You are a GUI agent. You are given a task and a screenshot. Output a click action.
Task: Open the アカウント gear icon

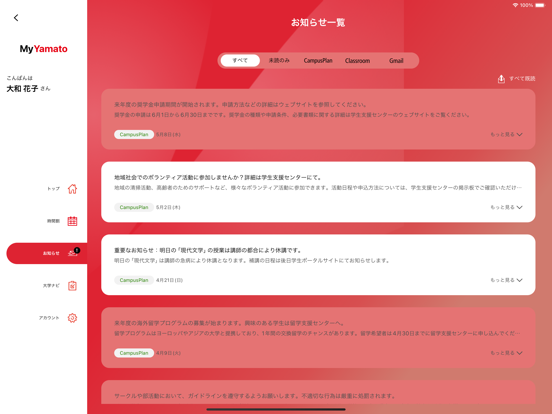[x=72, y=318]
